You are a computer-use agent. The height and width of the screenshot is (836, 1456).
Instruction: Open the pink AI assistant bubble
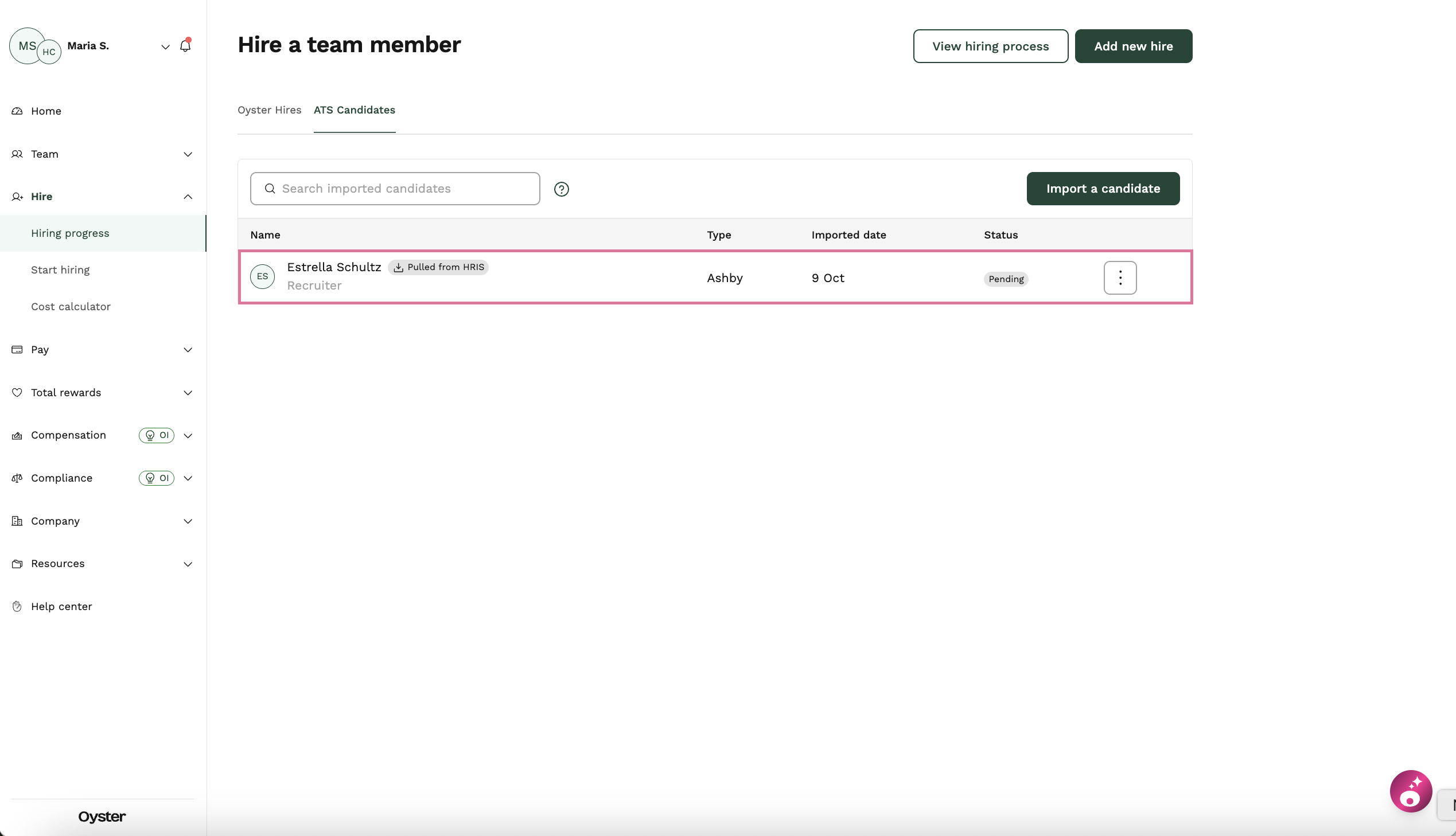point(1411,791)
